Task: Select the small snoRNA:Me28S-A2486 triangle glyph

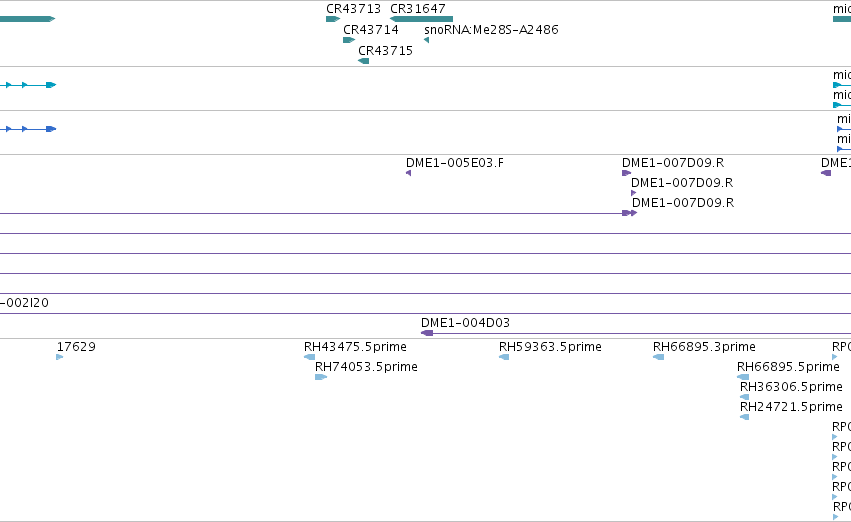Action: [427, 40]
